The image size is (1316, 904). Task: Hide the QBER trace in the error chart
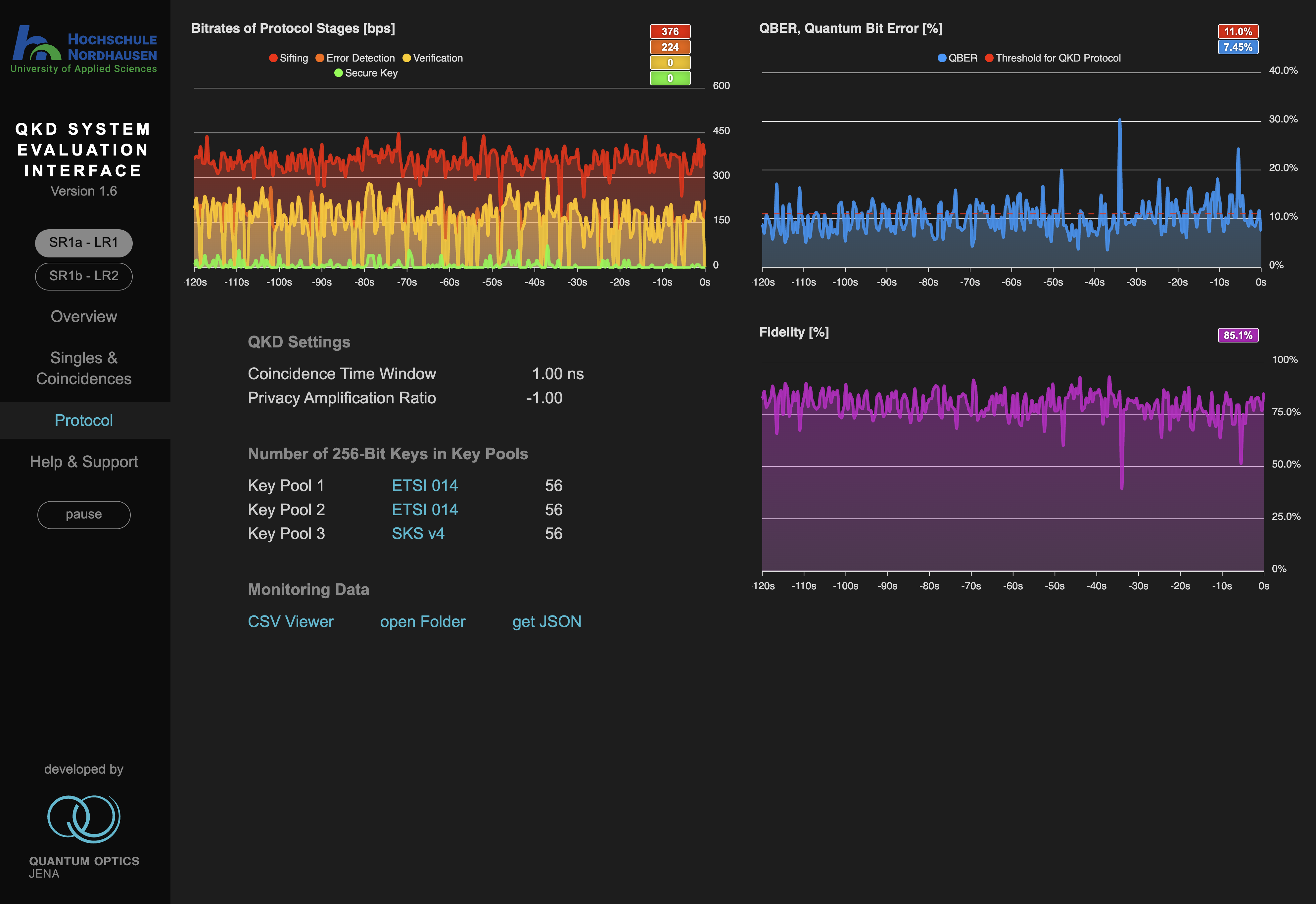pos(960,58)
